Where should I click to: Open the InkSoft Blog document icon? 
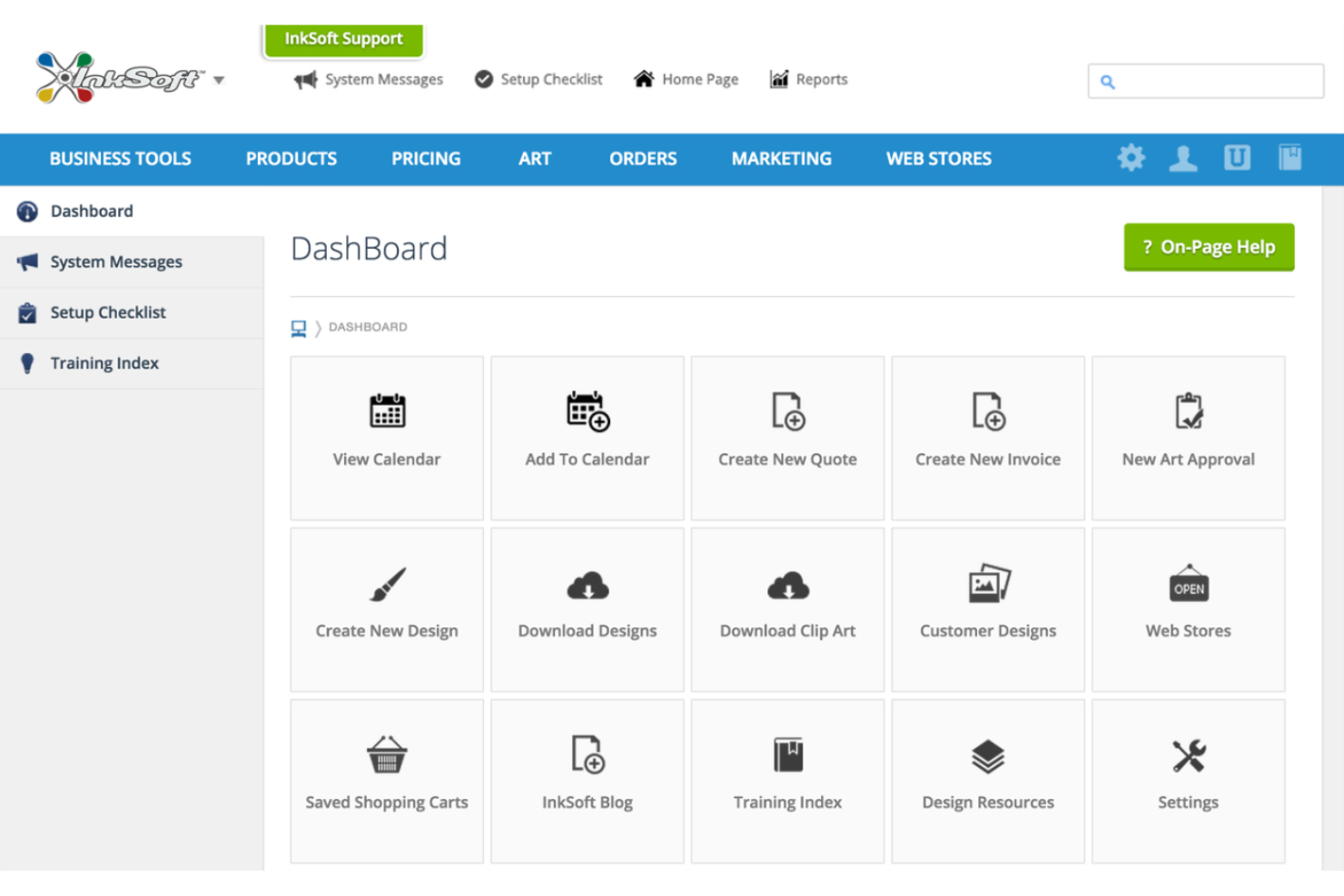pyautogui.click(x=588, y=754)
